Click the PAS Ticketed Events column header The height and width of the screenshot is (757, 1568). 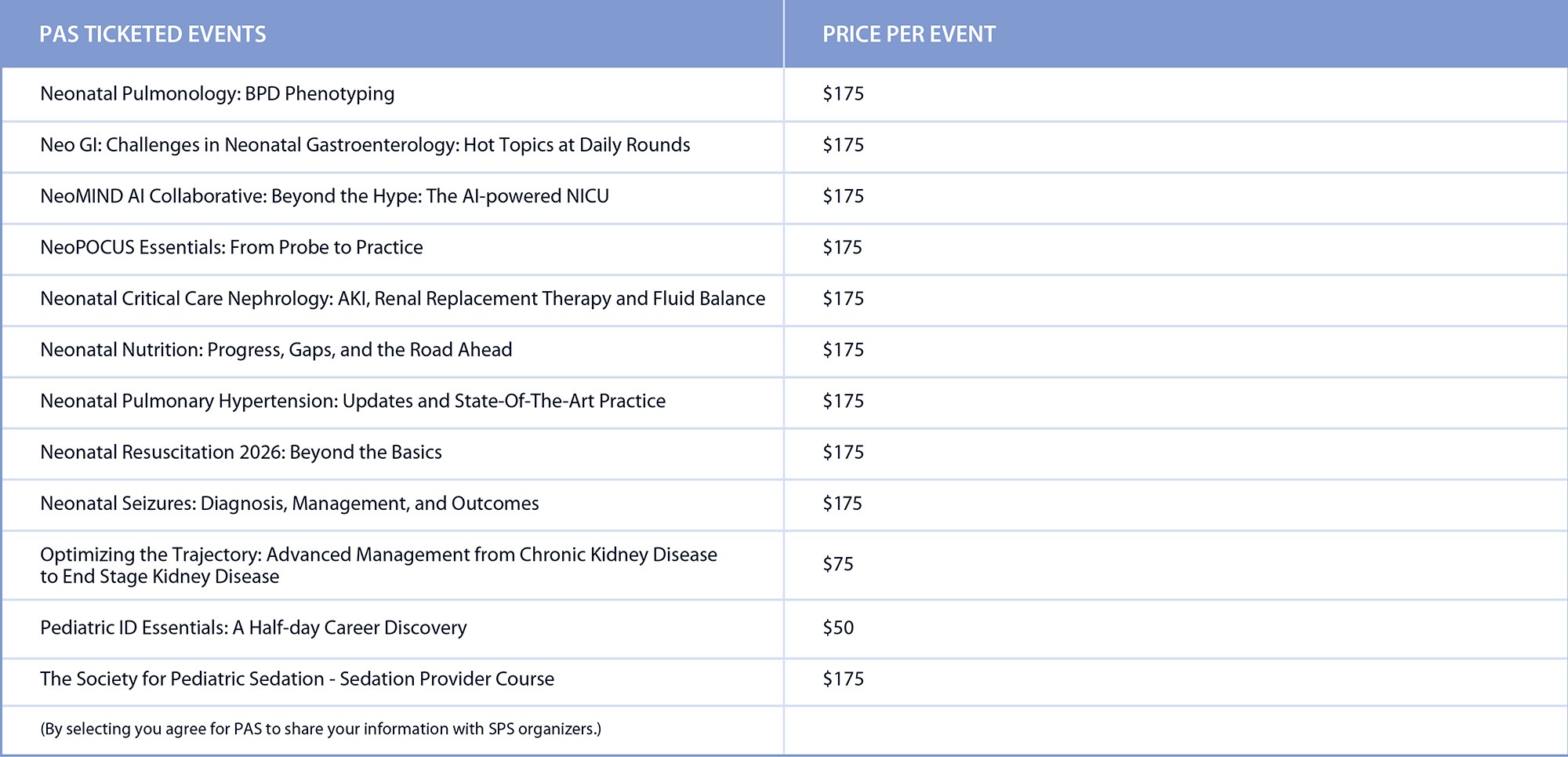click(x=153, y=35)
